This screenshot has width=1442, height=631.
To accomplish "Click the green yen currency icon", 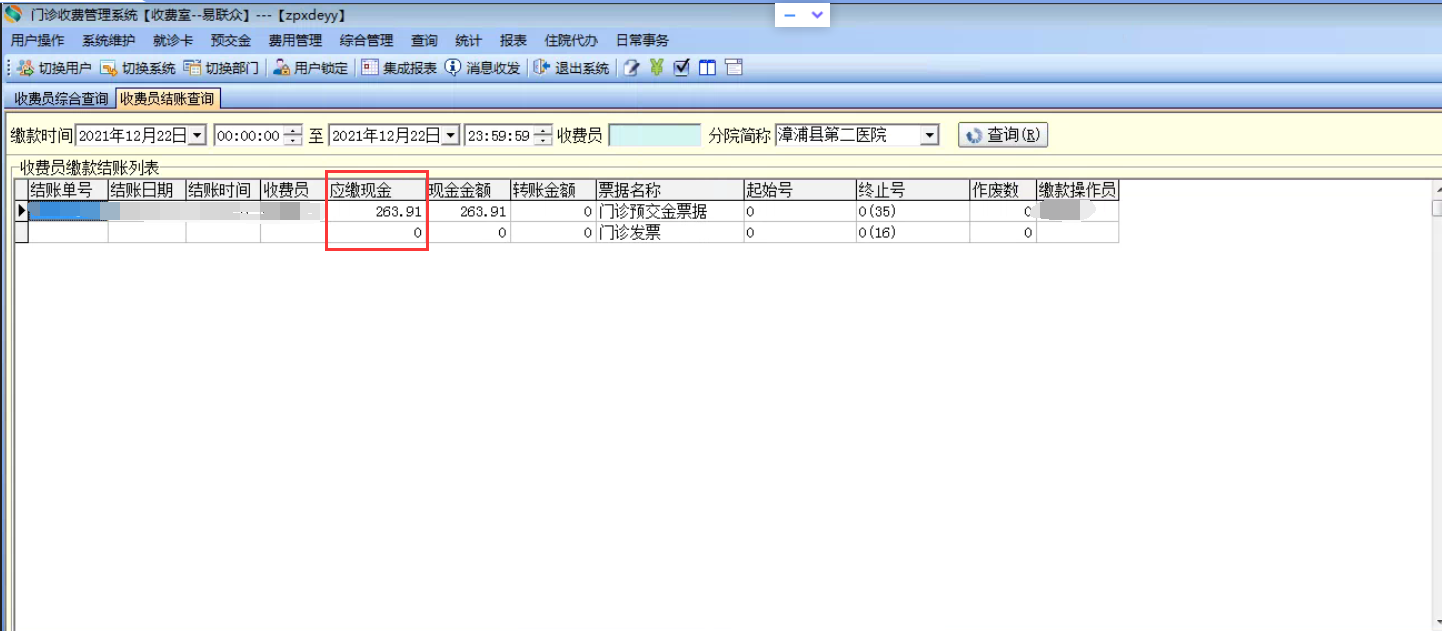I will pyautogui.click(x=657, y=68).
